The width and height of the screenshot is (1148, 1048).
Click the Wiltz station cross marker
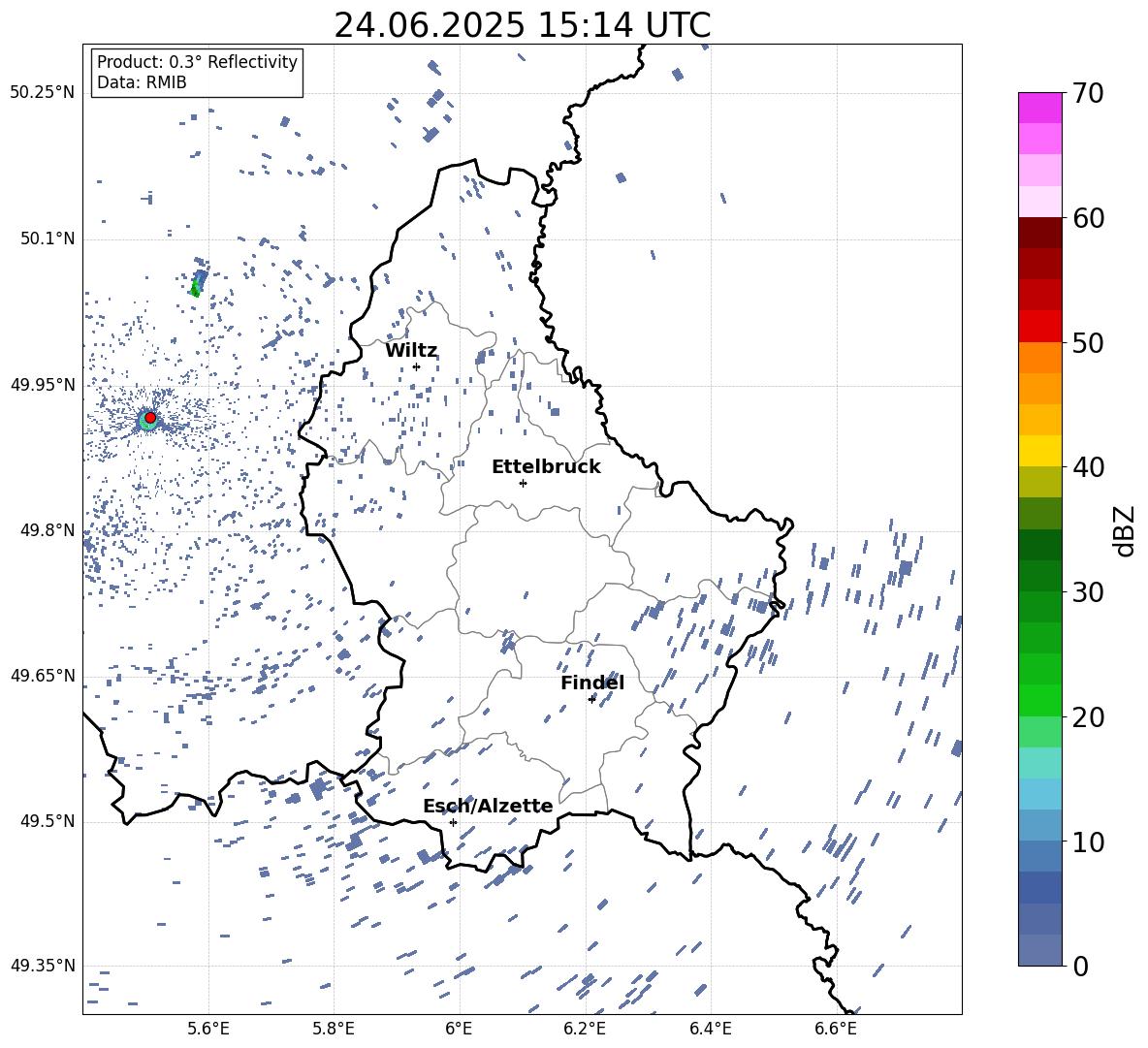pyautogui.click(x=416, y=366)
